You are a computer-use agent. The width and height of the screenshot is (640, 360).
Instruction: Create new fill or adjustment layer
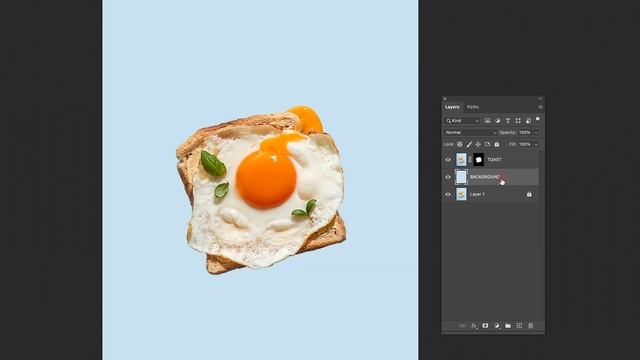(x=496, y=326)
